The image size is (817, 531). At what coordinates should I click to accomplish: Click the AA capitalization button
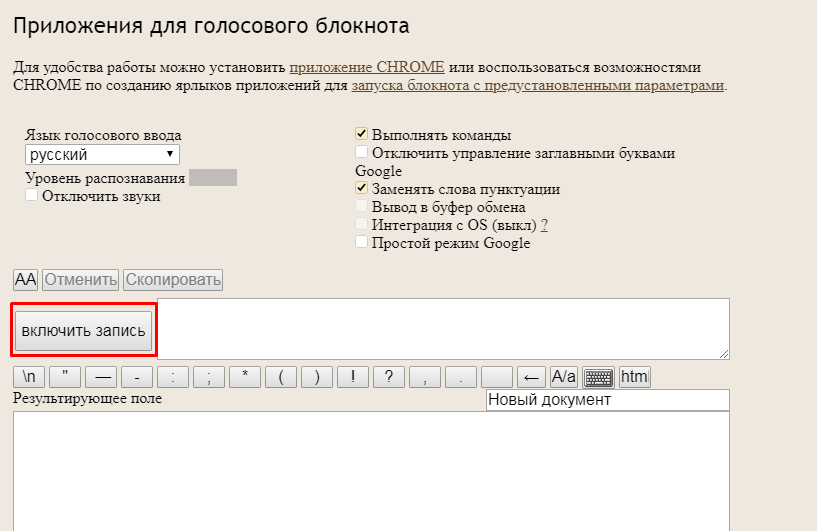pos(25,280)
